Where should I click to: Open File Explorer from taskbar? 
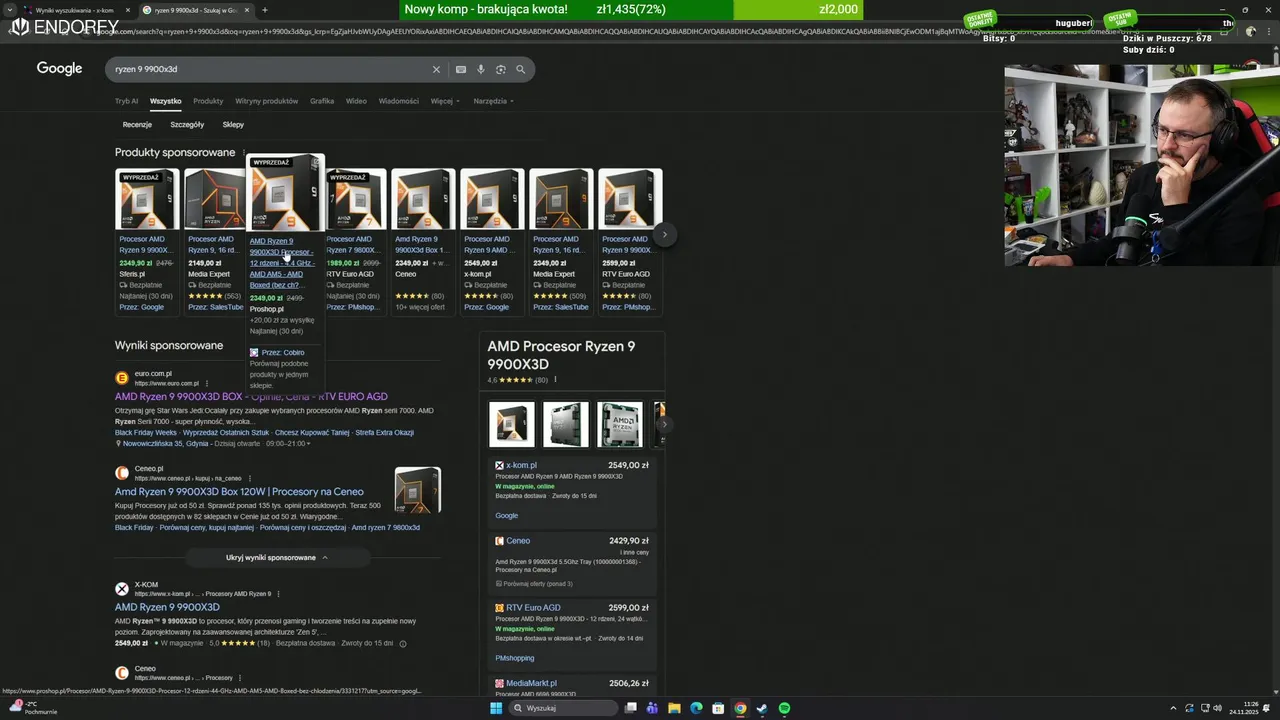[674, 708]
